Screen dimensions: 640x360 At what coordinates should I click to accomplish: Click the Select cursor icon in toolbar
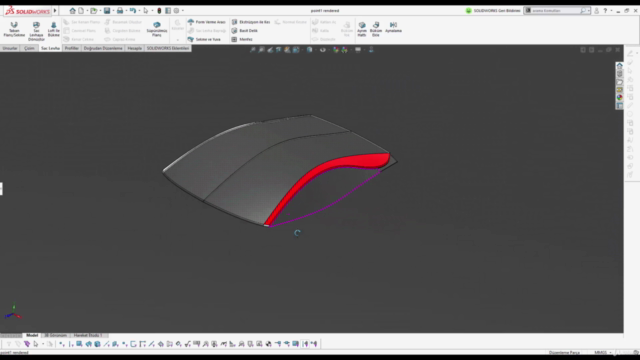point(146,11)
